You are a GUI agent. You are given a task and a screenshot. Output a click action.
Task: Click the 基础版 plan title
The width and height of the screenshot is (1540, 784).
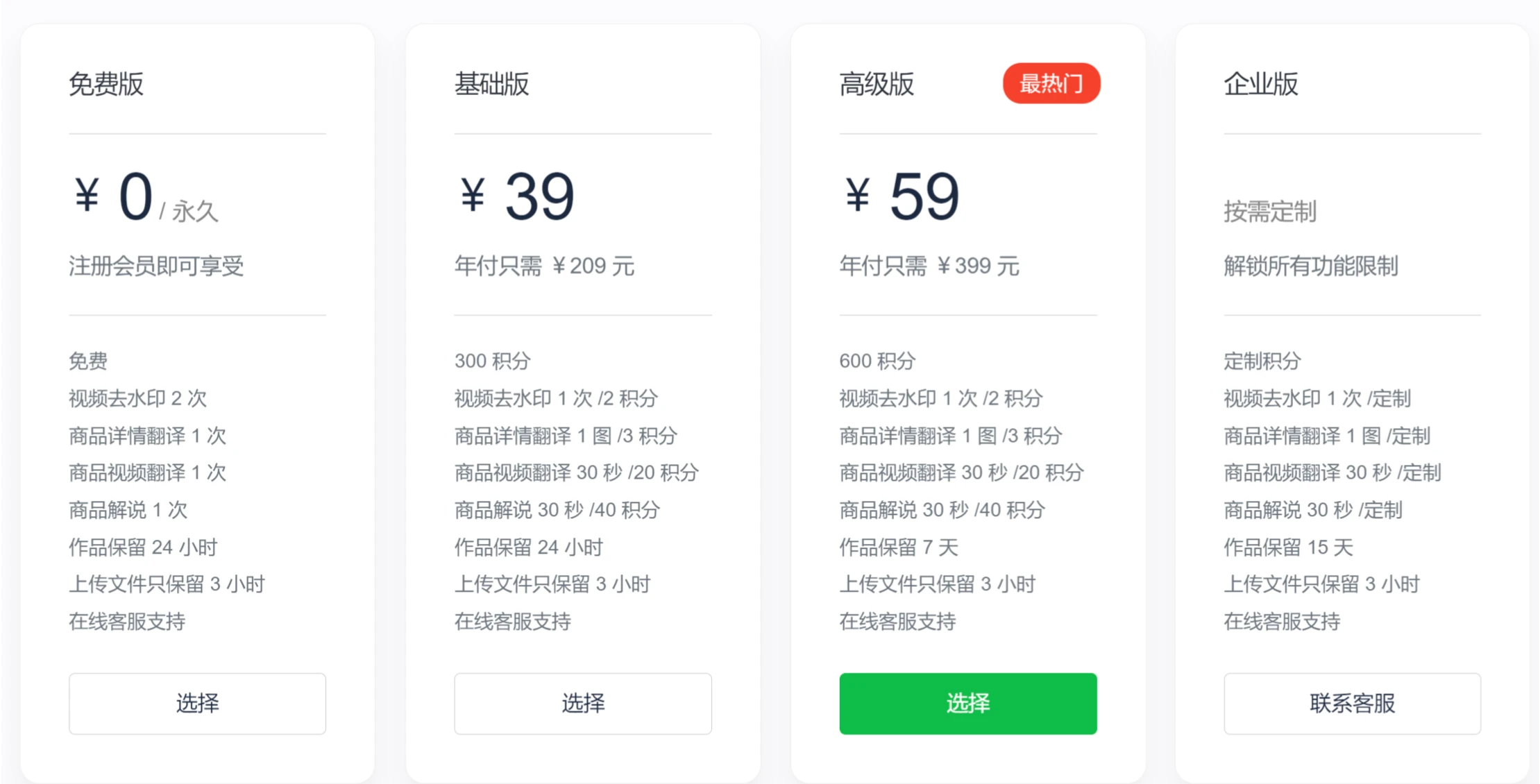(493, 83)
